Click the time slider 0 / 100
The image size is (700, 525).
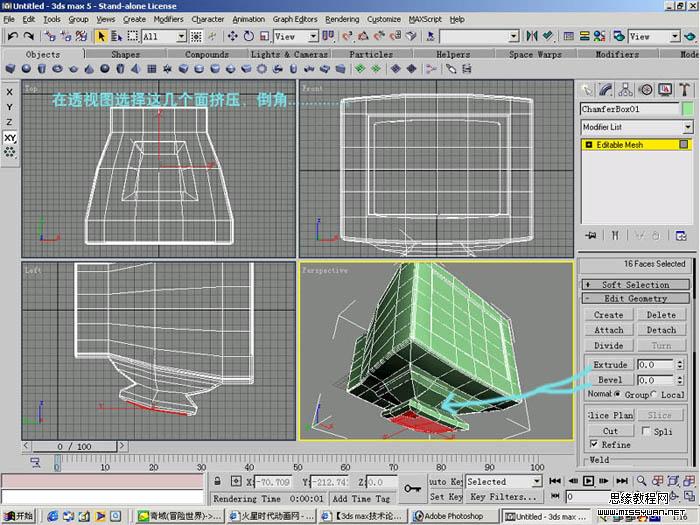[74, 446]
